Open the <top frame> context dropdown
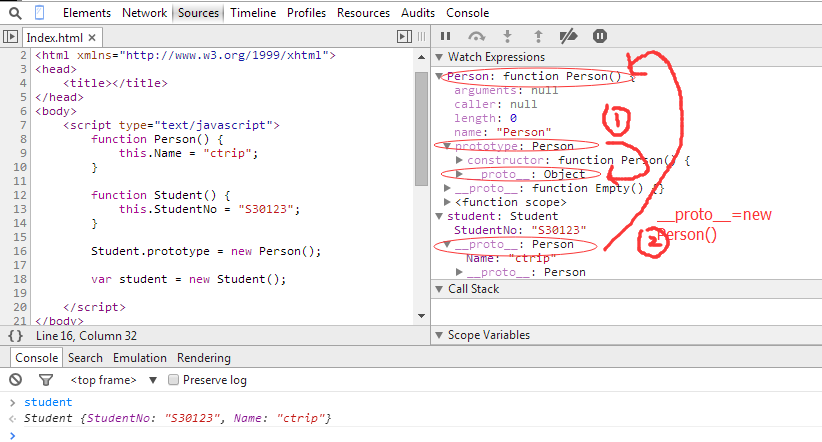The height and width of the screenshot is (442, 822). [113, 380]
